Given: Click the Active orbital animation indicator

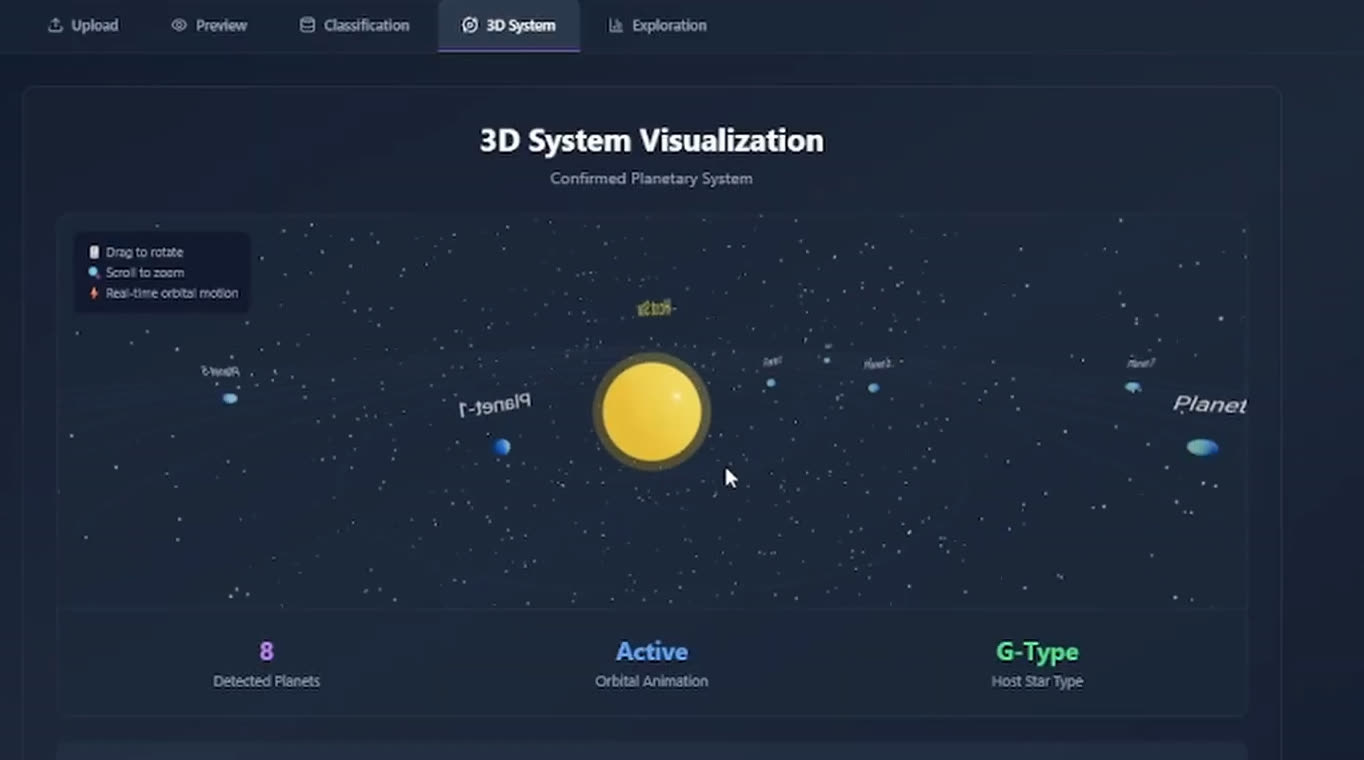Looking at the screenshot, I should (x=651, y=651).
